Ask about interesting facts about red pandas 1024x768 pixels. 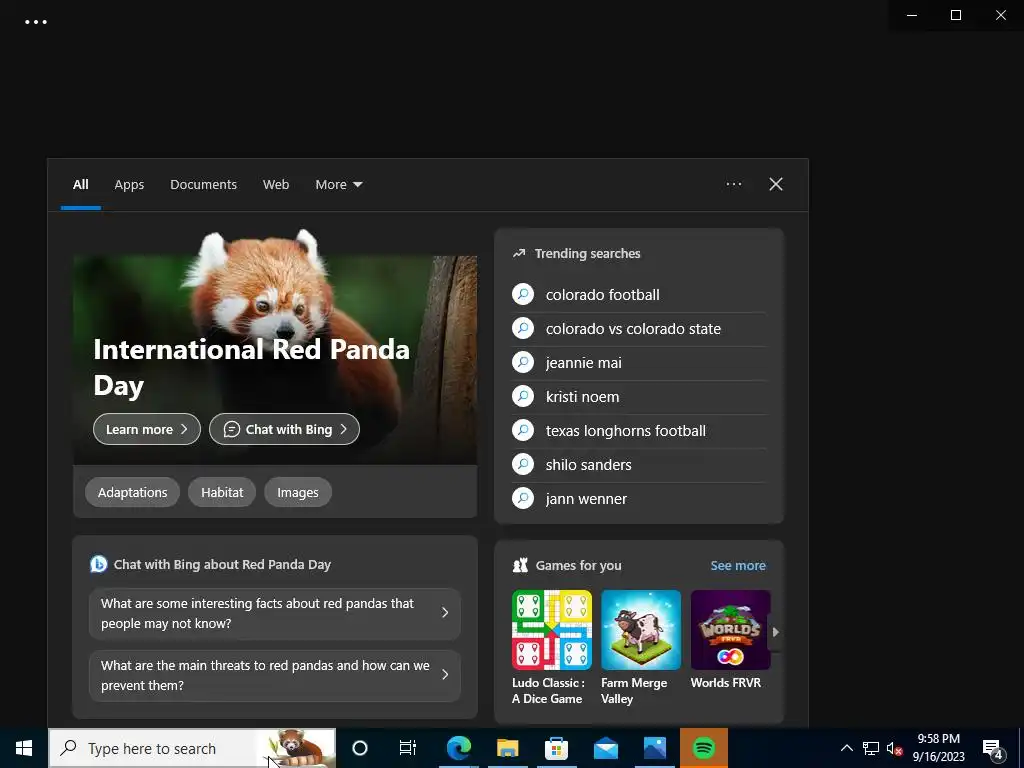pyautogui.click(x=275, y=613)
